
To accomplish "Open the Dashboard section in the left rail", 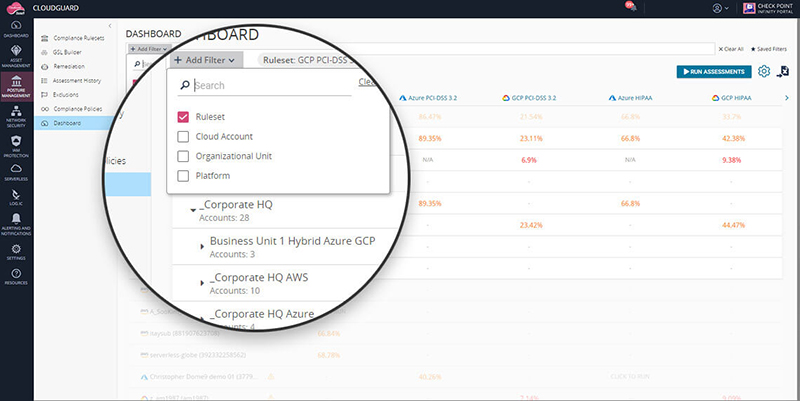I will tap(16, 29).
